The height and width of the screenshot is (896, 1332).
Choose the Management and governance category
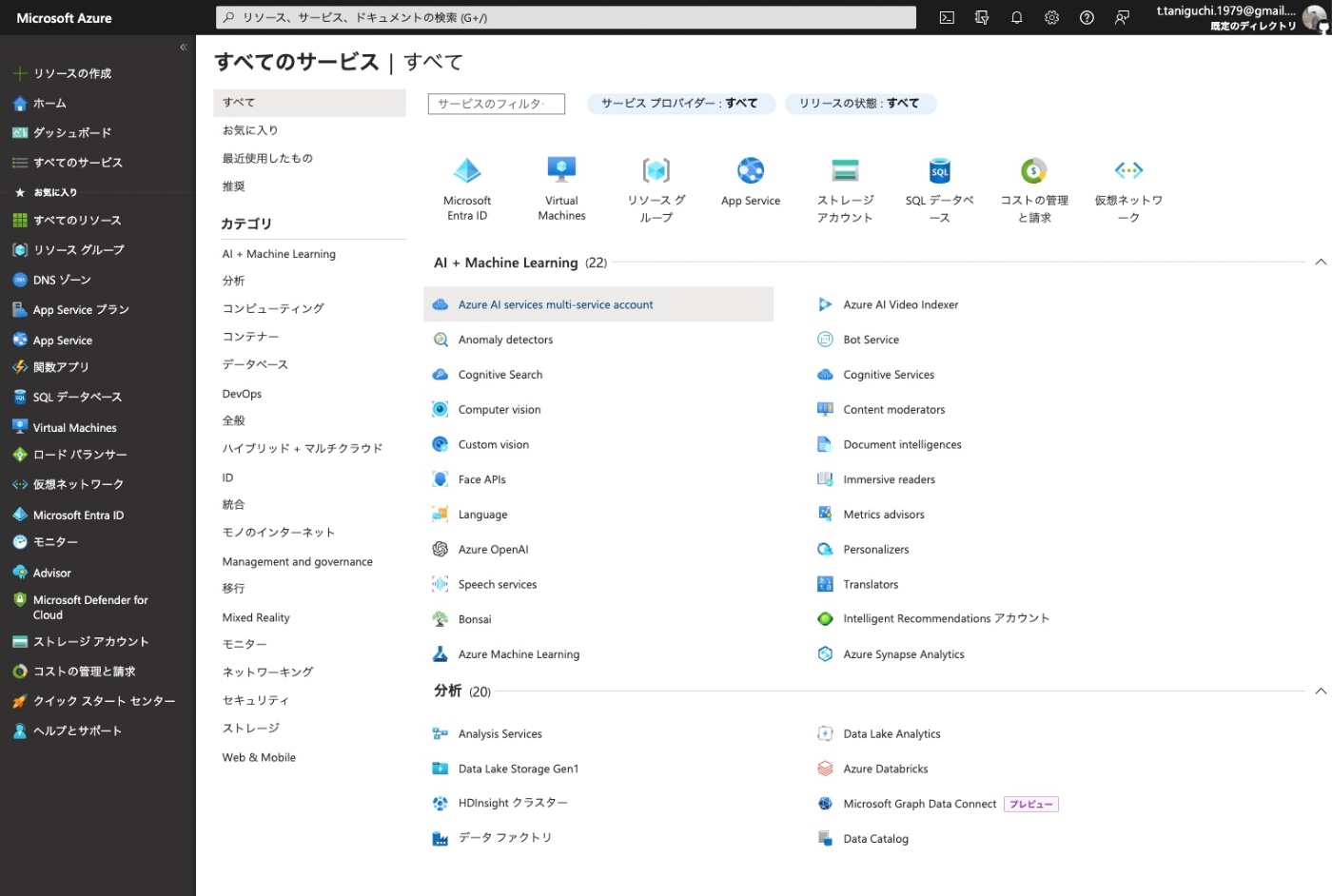(297, 562)
